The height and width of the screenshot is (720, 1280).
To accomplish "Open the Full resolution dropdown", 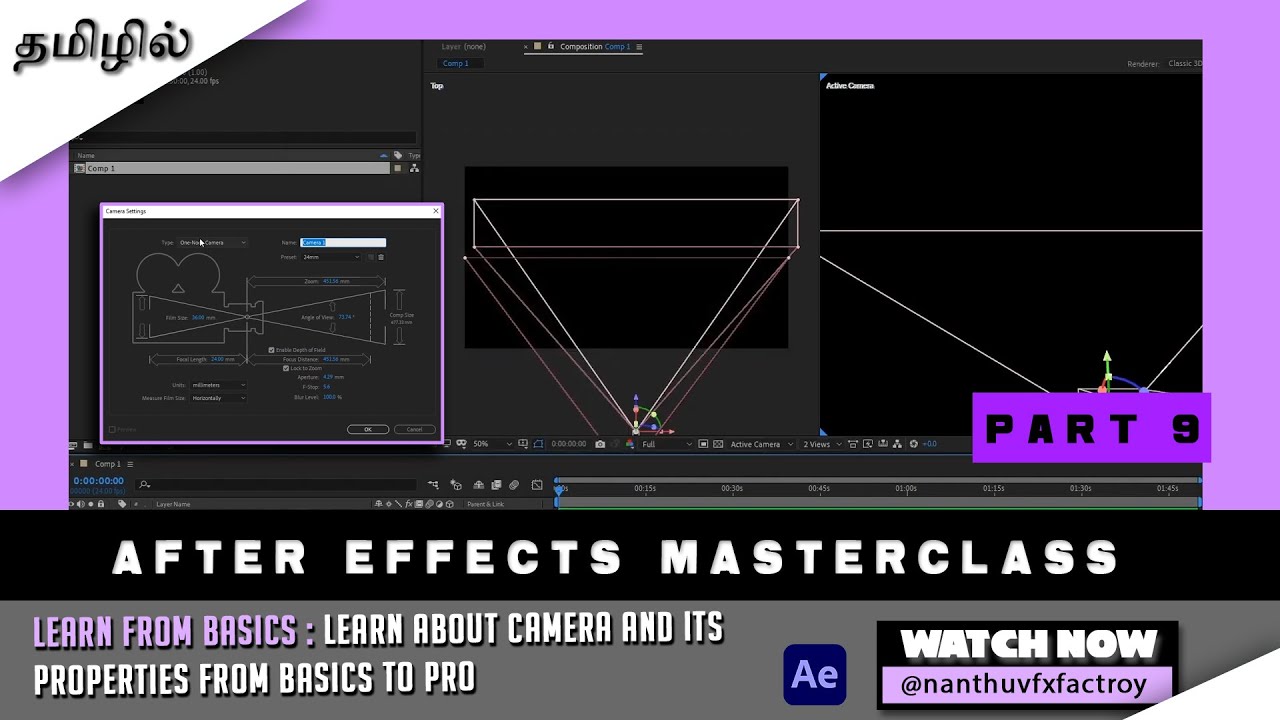I will click(x=666, y=444).
